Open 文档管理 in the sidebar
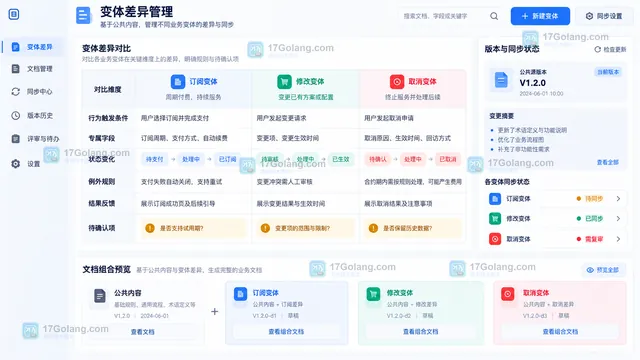Image resolution: width=640 pixels, height=360 pixels. click(x=33, y=69)
